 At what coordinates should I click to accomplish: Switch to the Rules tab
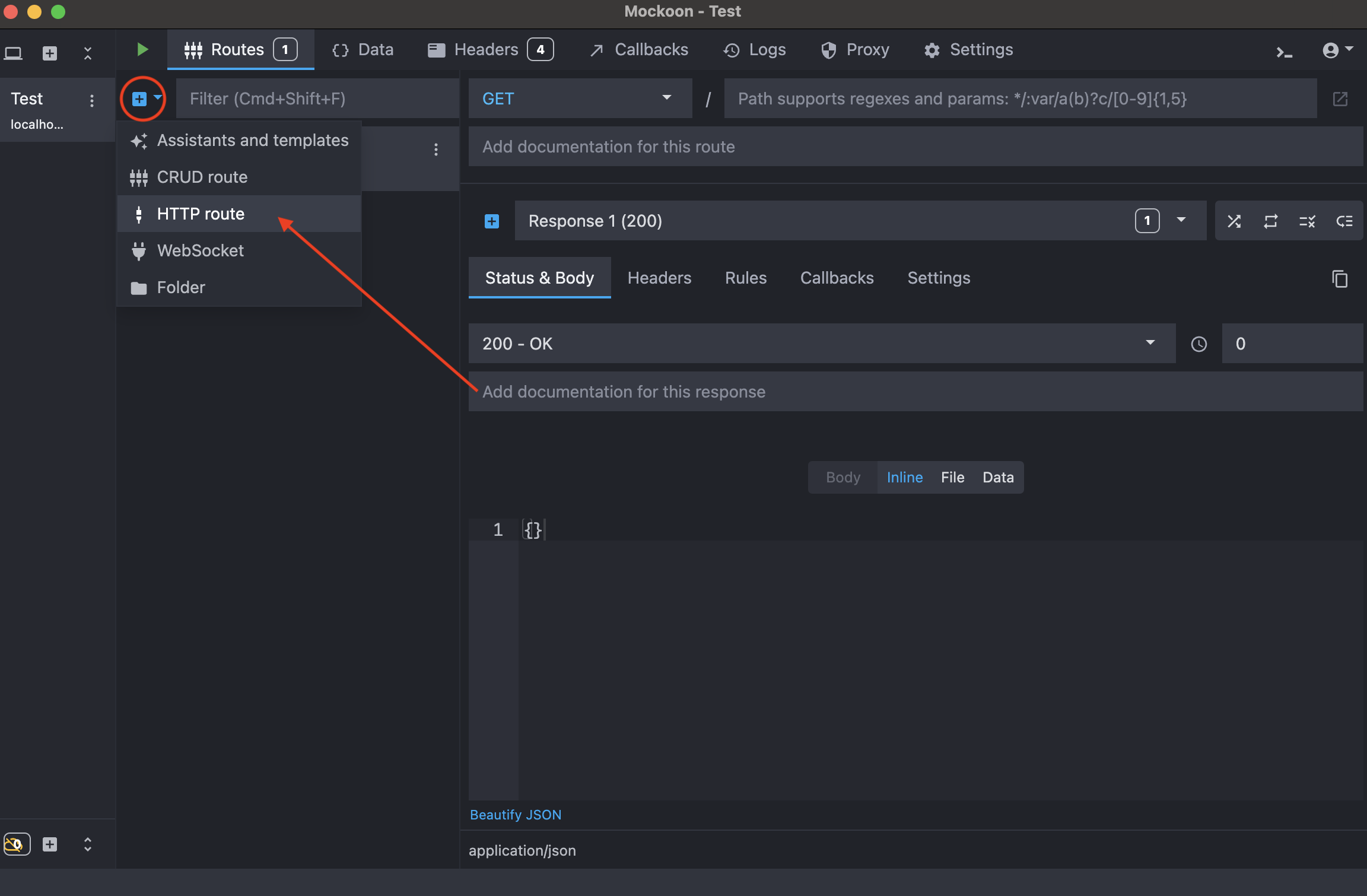click(x=745, y=278)
